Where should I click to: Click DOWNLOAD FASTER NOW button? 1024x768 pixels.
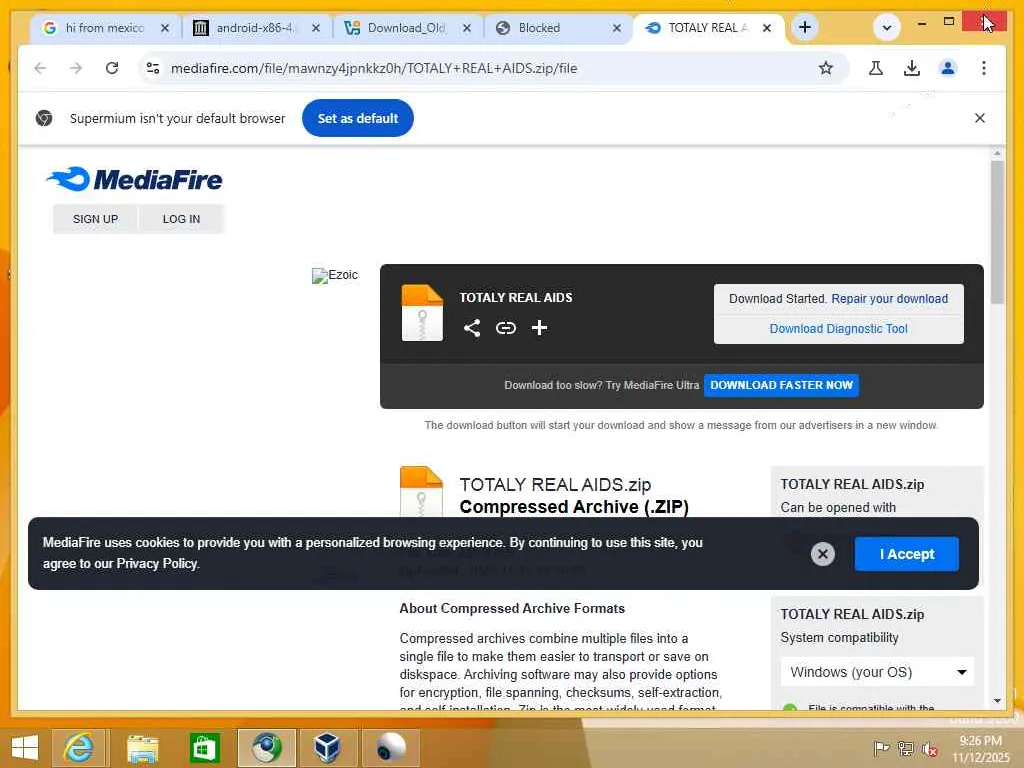point(781,385)
